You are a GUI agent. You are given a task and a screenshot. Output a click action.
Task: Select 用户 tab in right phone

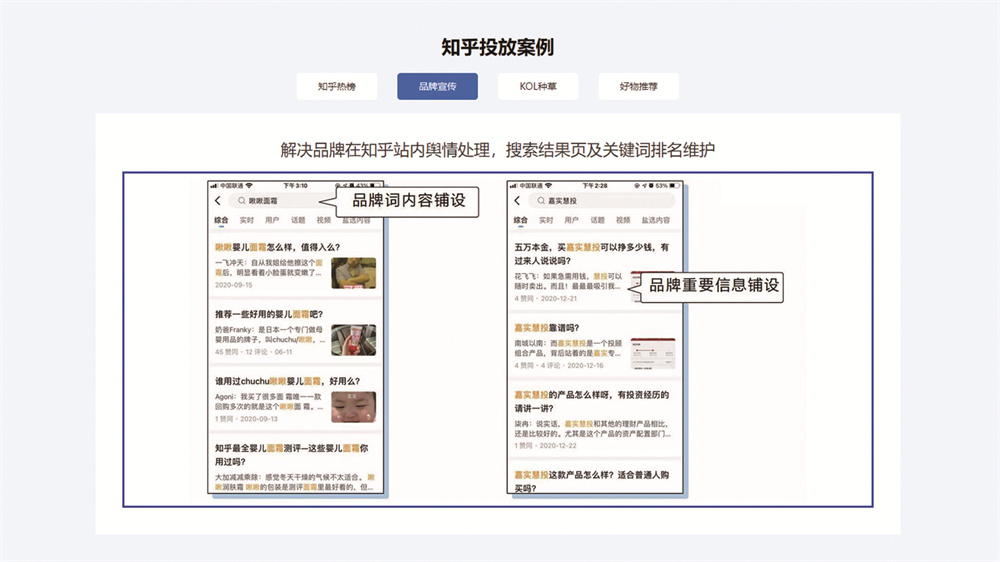570,220
